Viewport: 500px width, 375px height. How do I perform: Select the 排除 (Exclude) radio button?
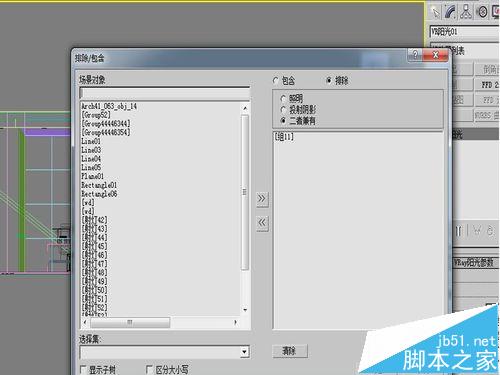[329, 81]
